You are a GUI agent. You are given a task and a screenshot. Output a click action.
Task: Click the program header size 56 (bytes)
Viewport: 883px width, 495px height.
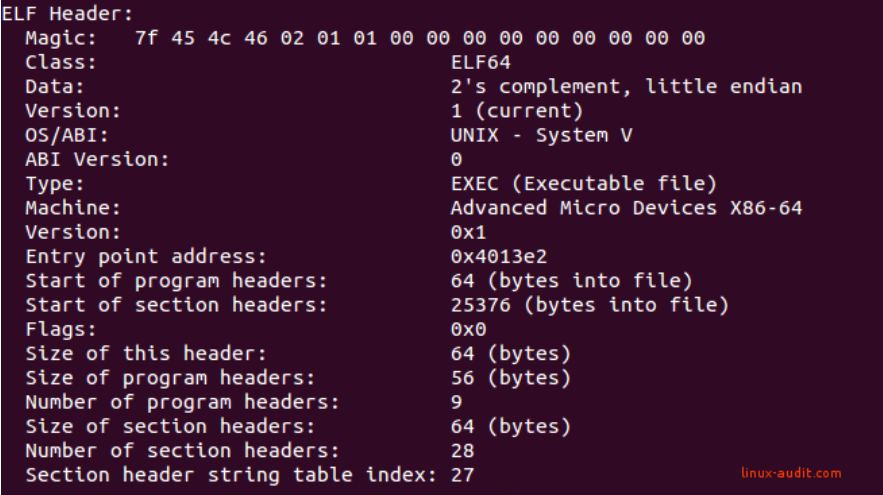pos(511,378)
